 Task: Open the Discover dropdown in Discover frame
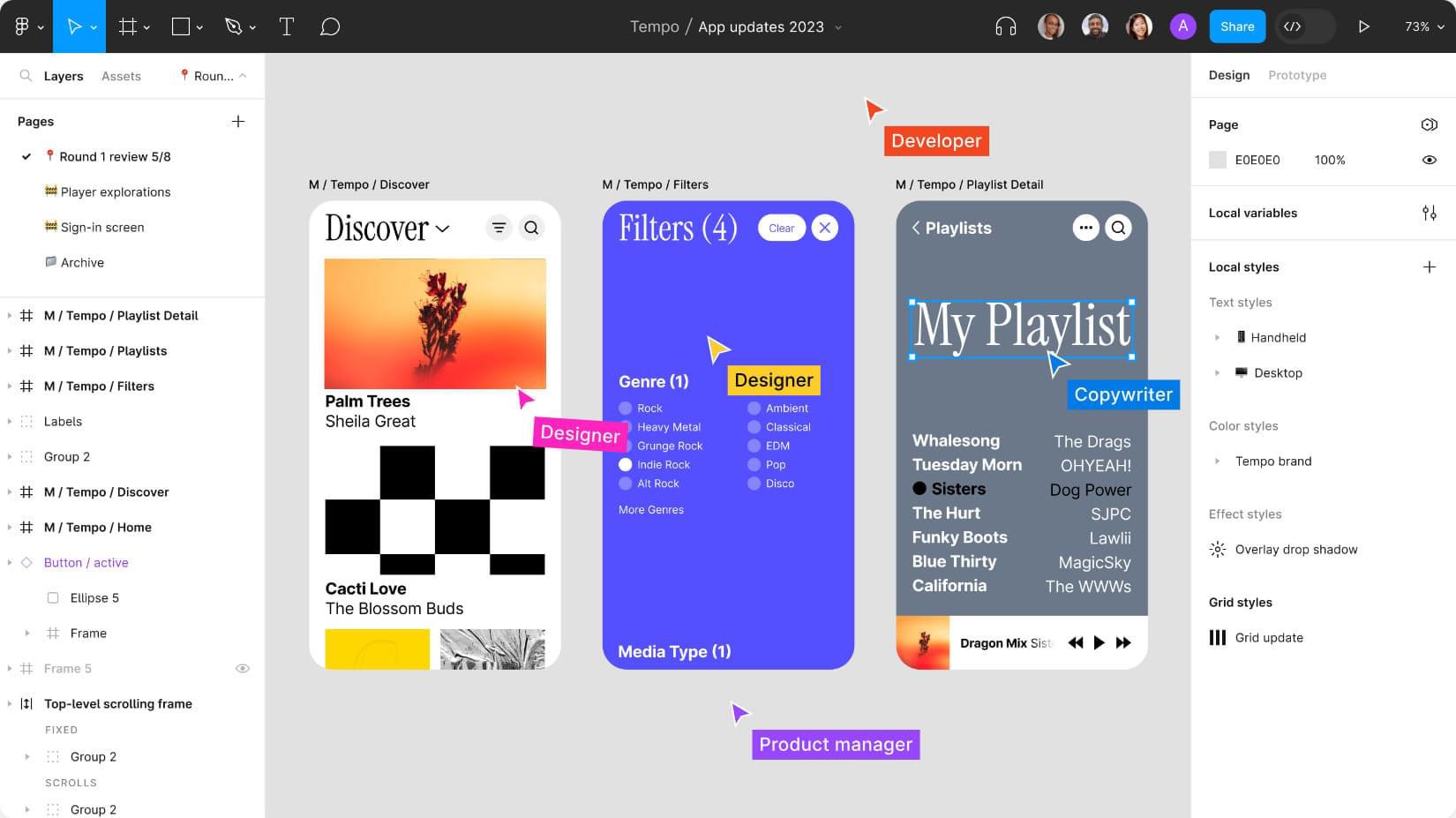(443, 229)
